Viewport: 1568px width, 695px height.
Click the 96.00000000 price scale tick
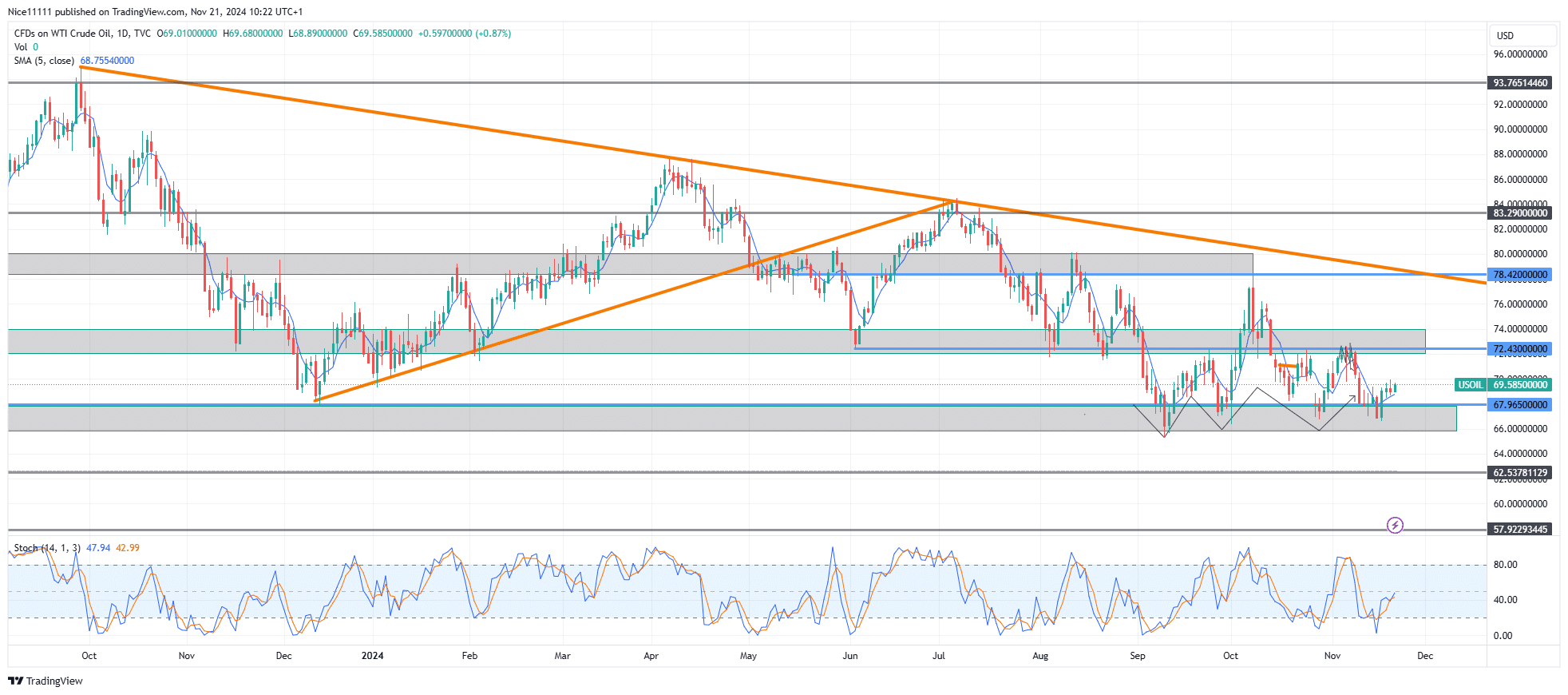1521,54
